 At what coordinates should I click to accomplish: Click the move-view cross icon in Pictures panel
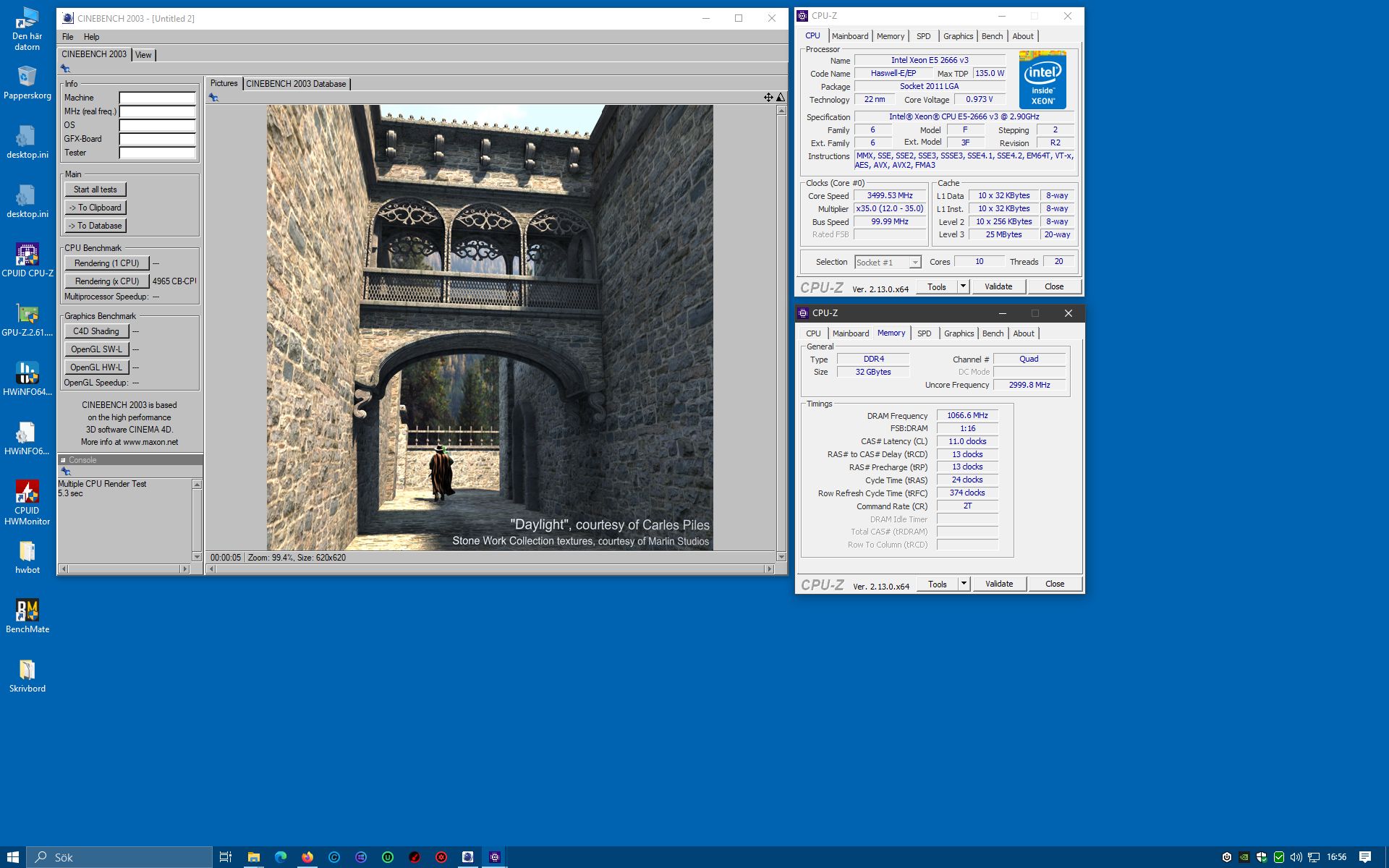[768, 97]
